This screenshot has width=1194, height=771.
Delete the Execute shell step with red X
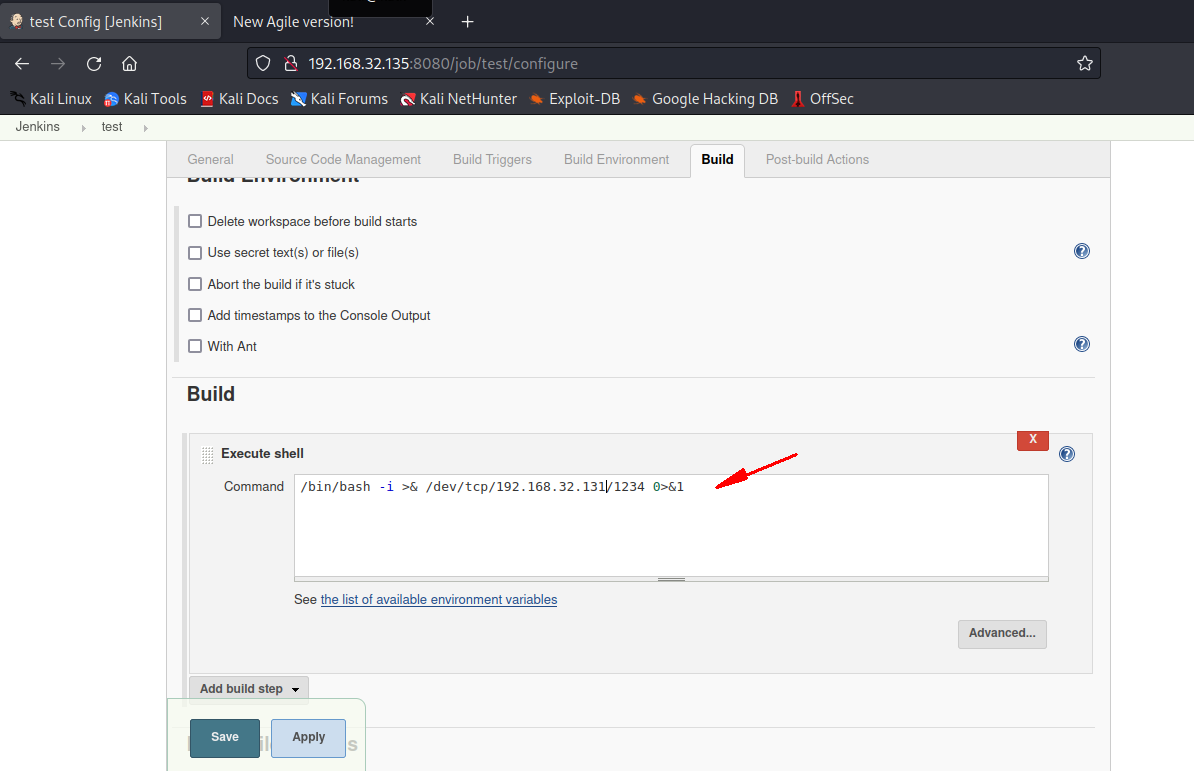coord(1033,440)
